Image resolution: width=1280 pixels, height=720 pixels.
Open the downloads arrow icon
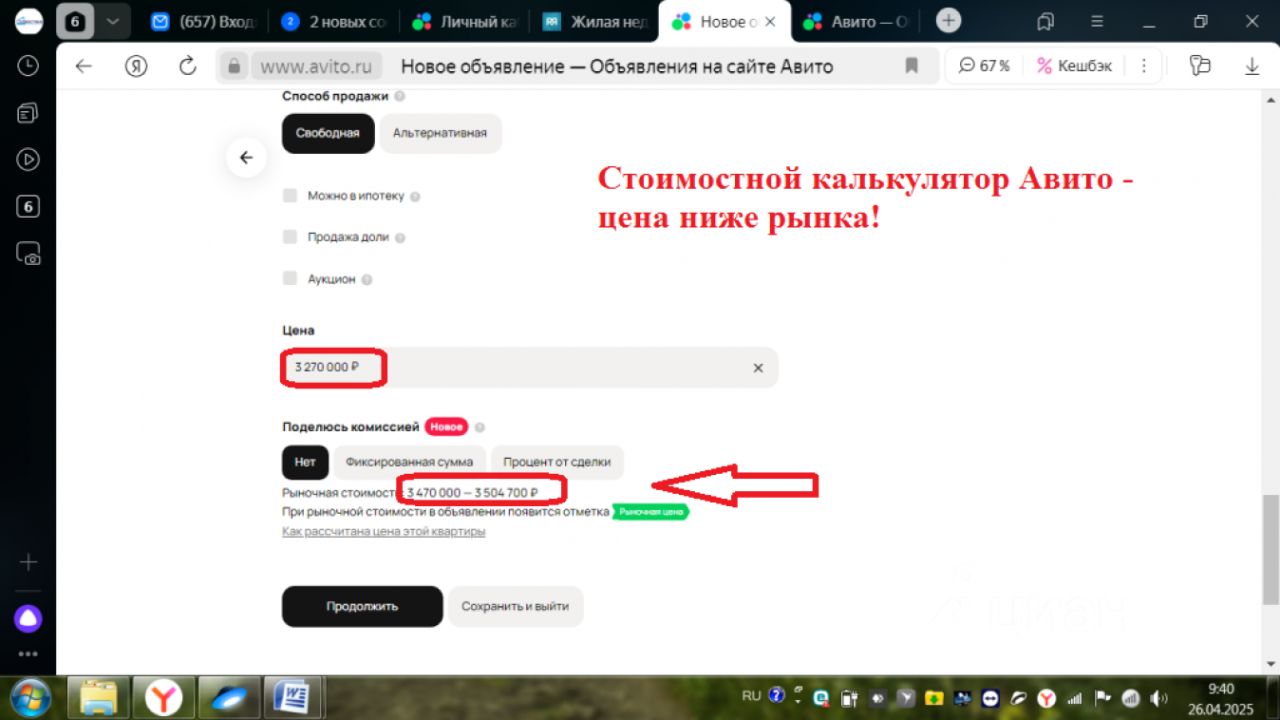click(1252, 66)
